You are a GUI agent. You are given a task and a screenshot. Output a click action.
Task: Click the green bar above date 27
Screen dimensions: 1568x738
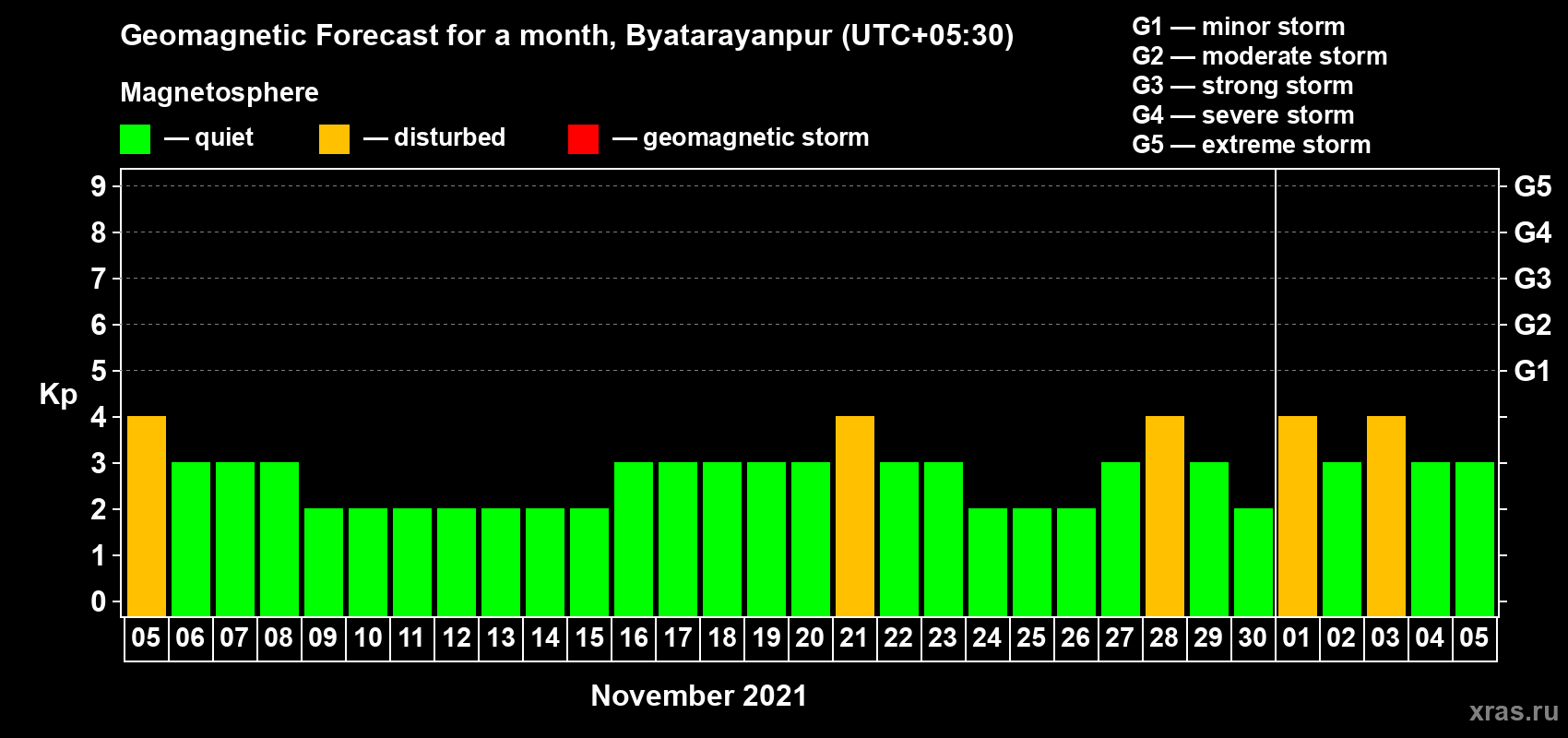(x=1121, y=539)
